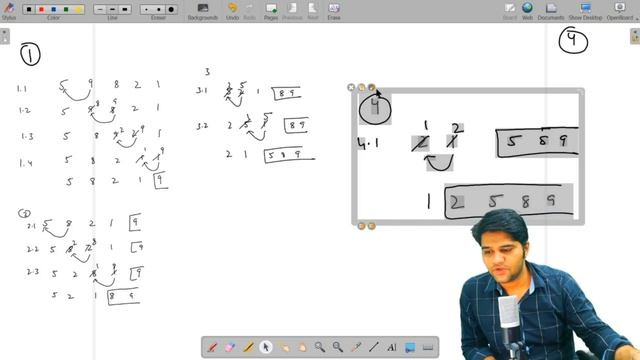Select the Scroll page hand tool
The height and width of the screenshot is (360, 640).
(302, 347)
